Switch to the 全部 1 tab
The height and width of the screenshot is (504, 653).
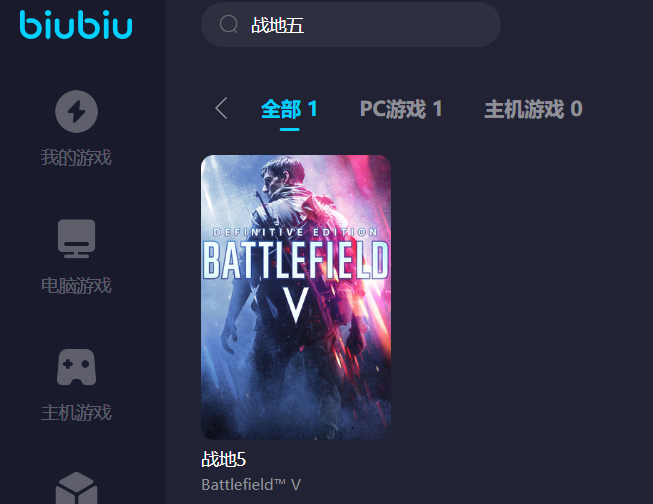point(289,109)
